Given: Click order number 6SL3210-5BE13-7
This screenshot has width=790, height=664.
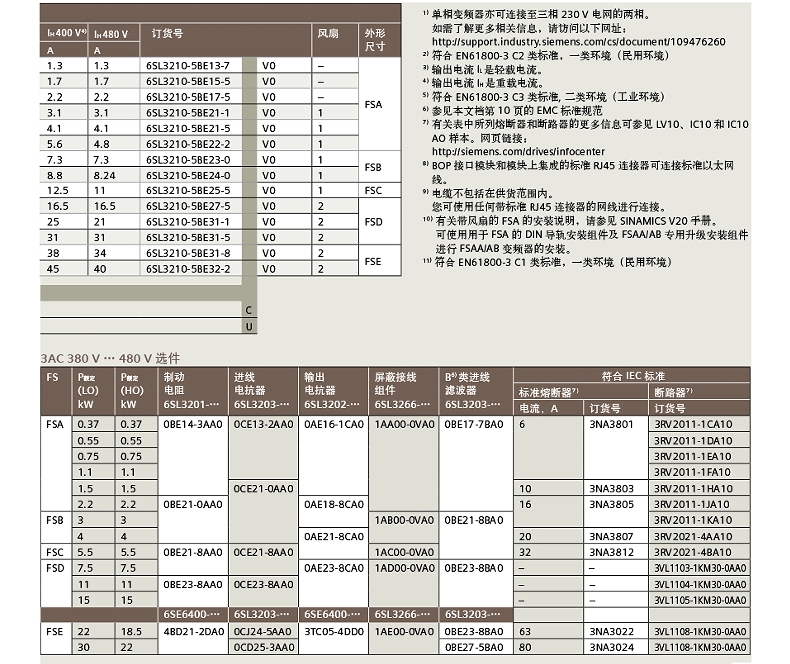Looking at the screenshot, I should [190, 65].
